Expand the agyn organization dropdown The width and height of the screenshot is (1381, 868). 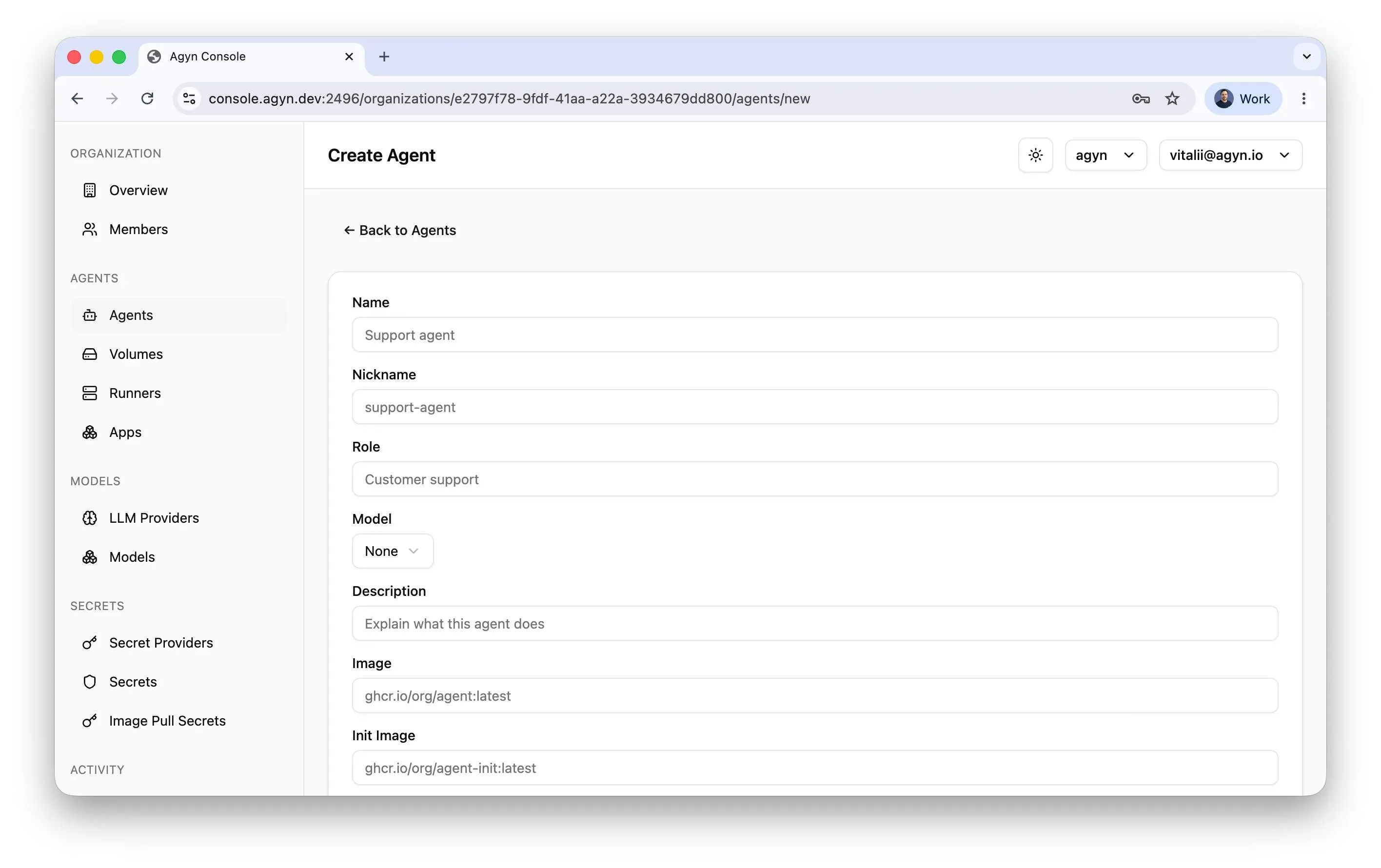tap(1105, 156)
